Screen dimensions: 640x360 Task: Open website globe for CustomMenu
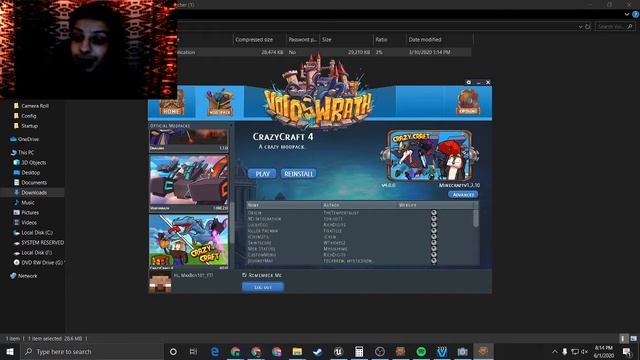point(434,255)
